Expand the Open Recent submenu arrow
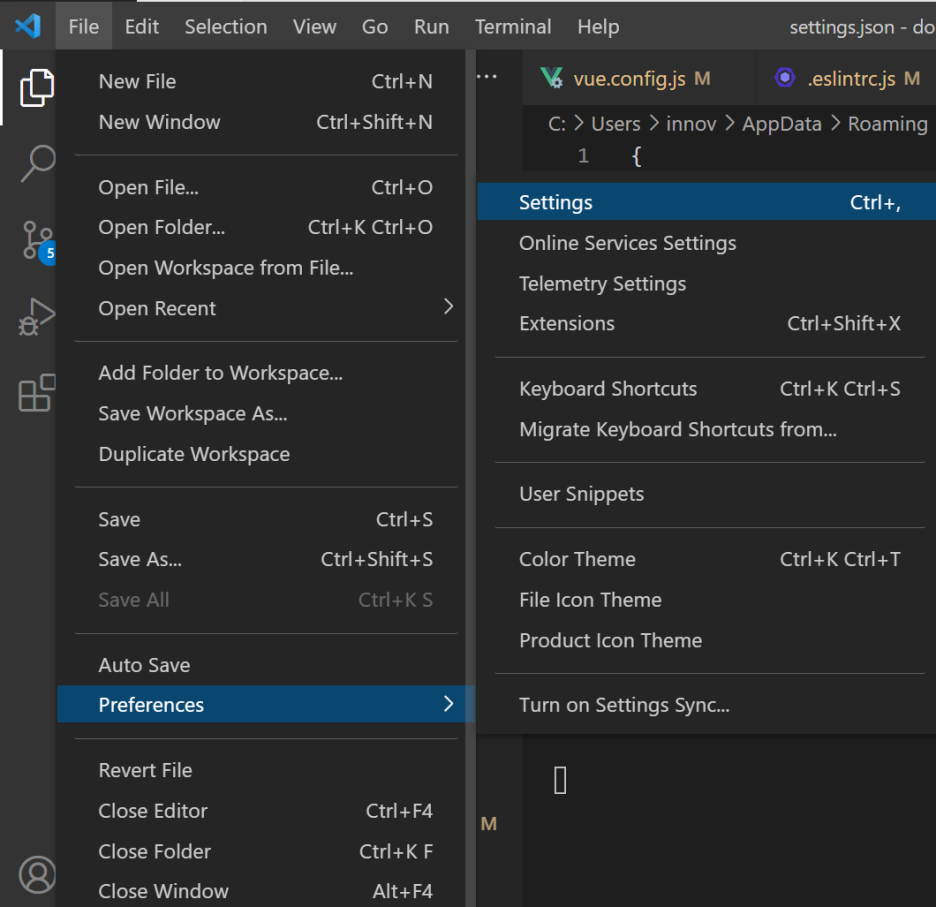Image resolution: width=936 pixels, height=907 pixels. [x=448, y=307]
